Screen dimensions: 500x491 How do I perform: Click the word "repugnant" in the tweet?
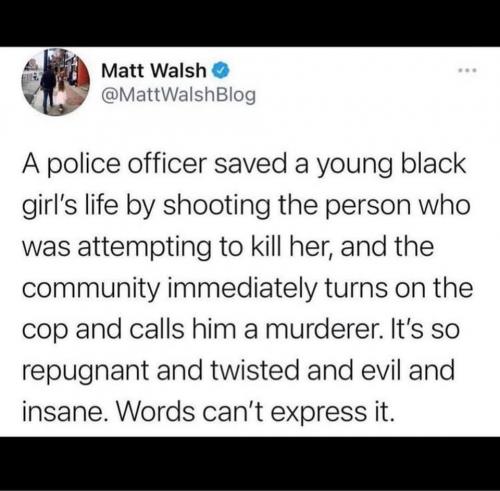(x=86, y=371)
